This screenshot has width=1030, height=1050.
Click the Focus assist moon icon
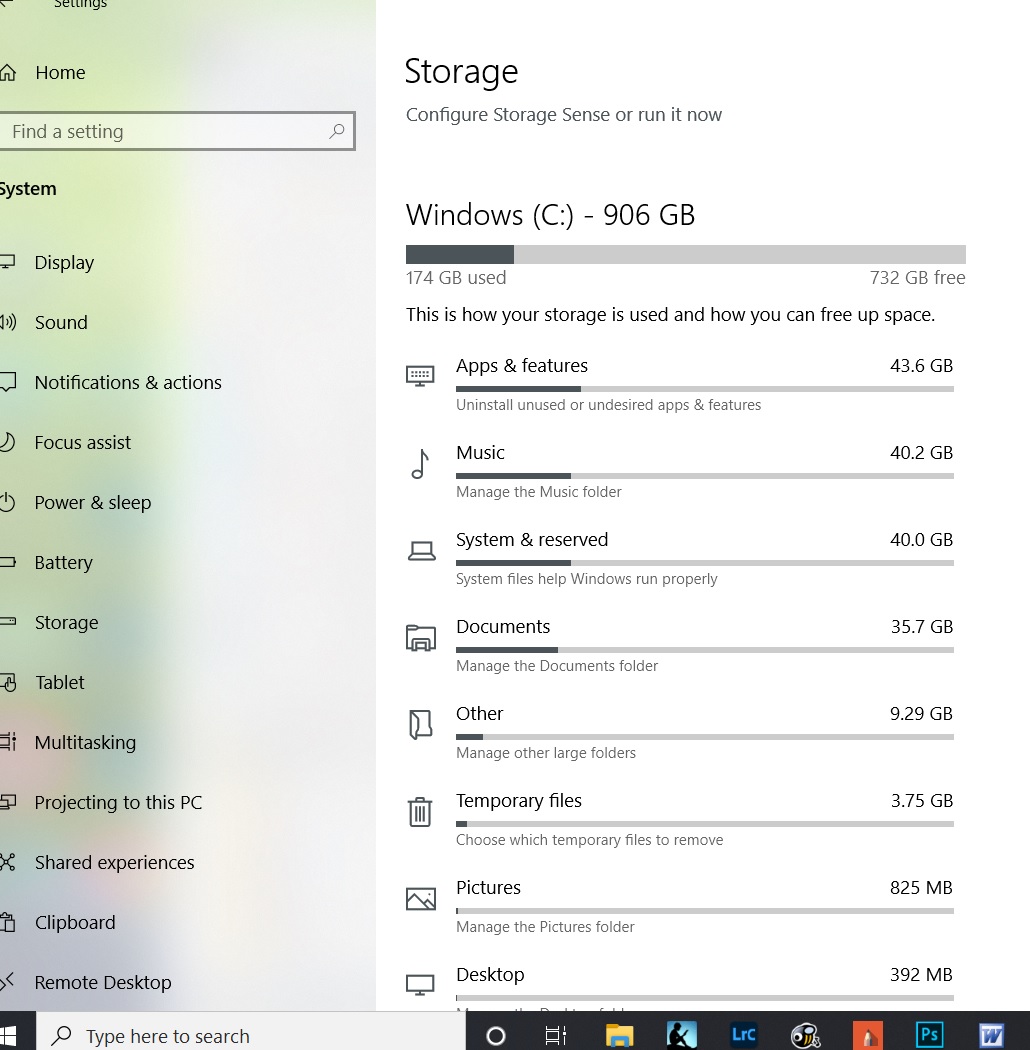tap(7, 443)
